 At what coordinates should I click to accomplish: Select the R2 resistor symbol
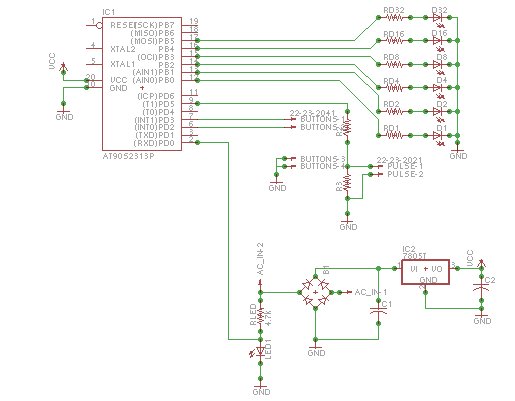point(347,126)
